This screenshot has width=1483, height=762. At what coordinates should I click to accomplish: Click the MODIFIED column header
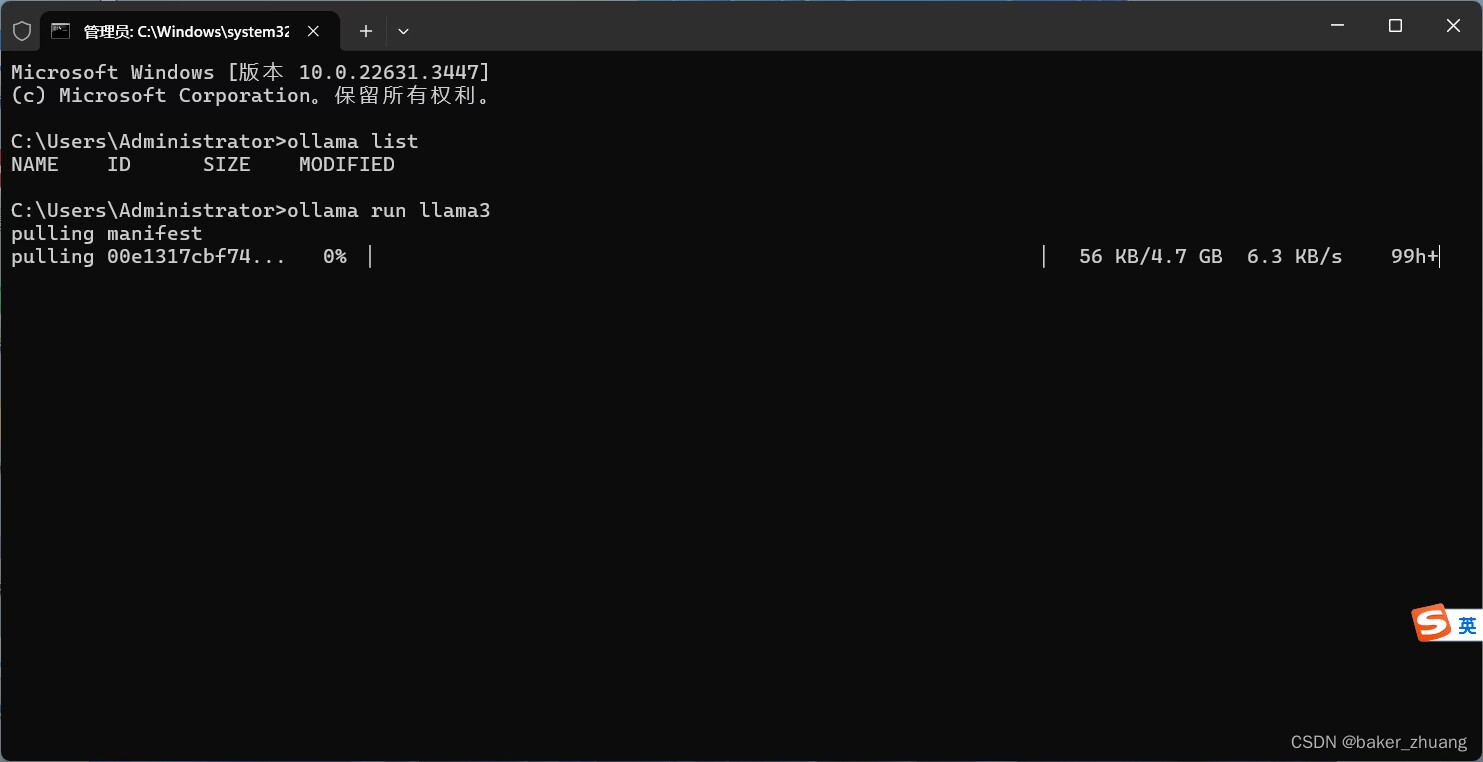[346, 165]
